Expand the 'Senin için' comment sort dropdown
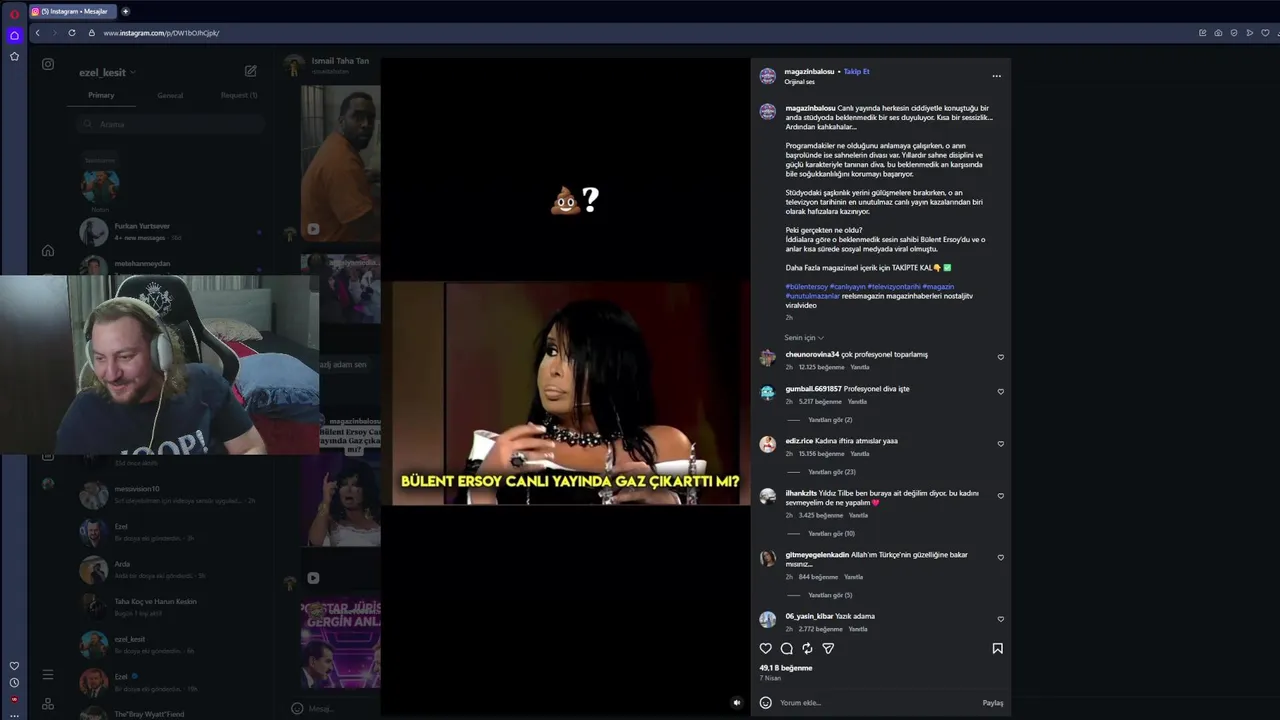The image size is (1280, 720). (804, 338)
